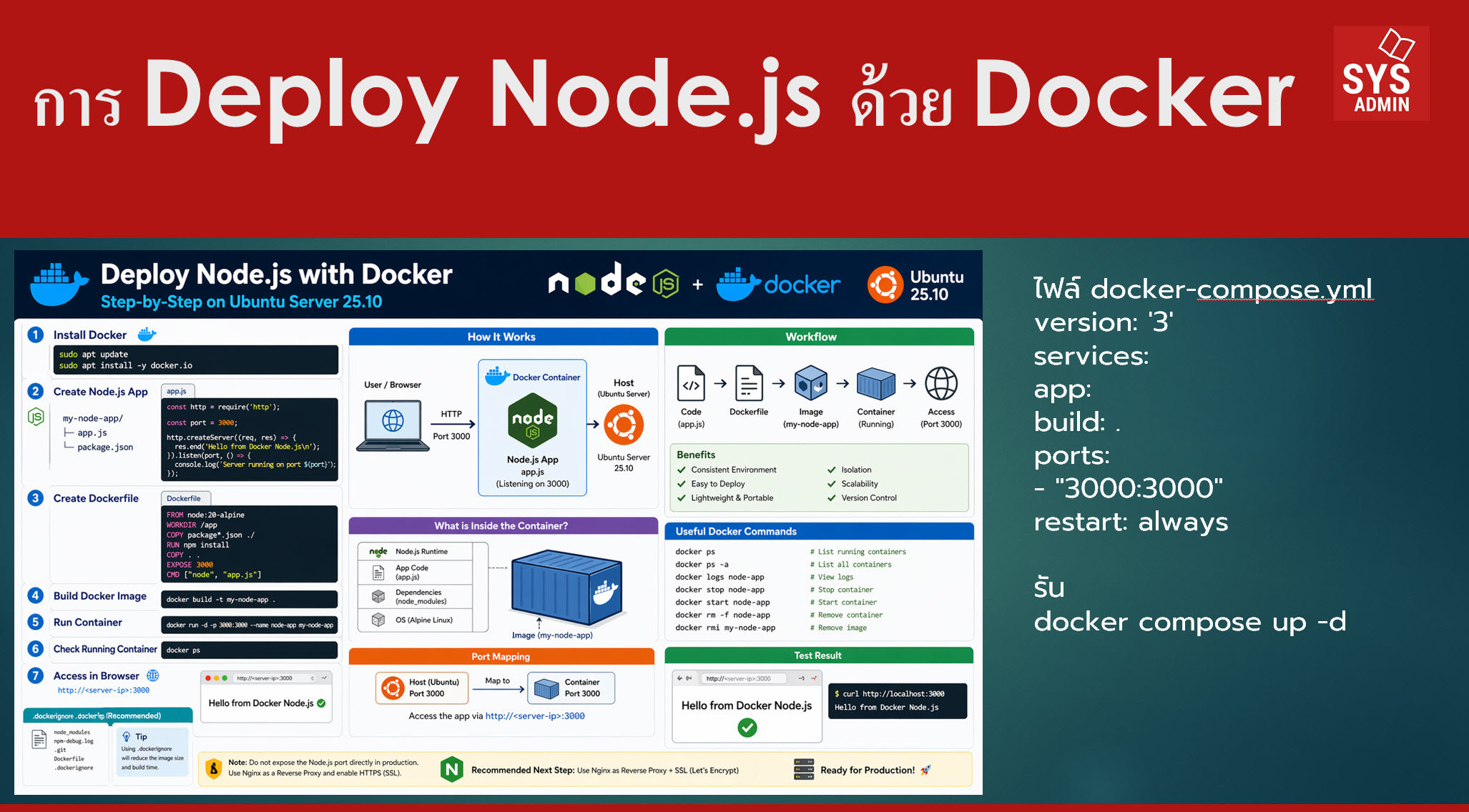Select the Dockerfile code tab

184,498
